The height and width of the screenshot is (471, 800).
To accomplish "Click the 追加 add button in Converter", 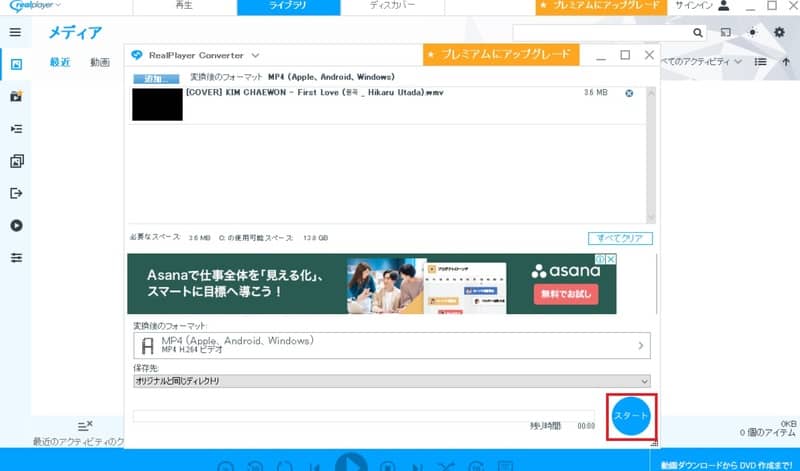I will point(156,79).
